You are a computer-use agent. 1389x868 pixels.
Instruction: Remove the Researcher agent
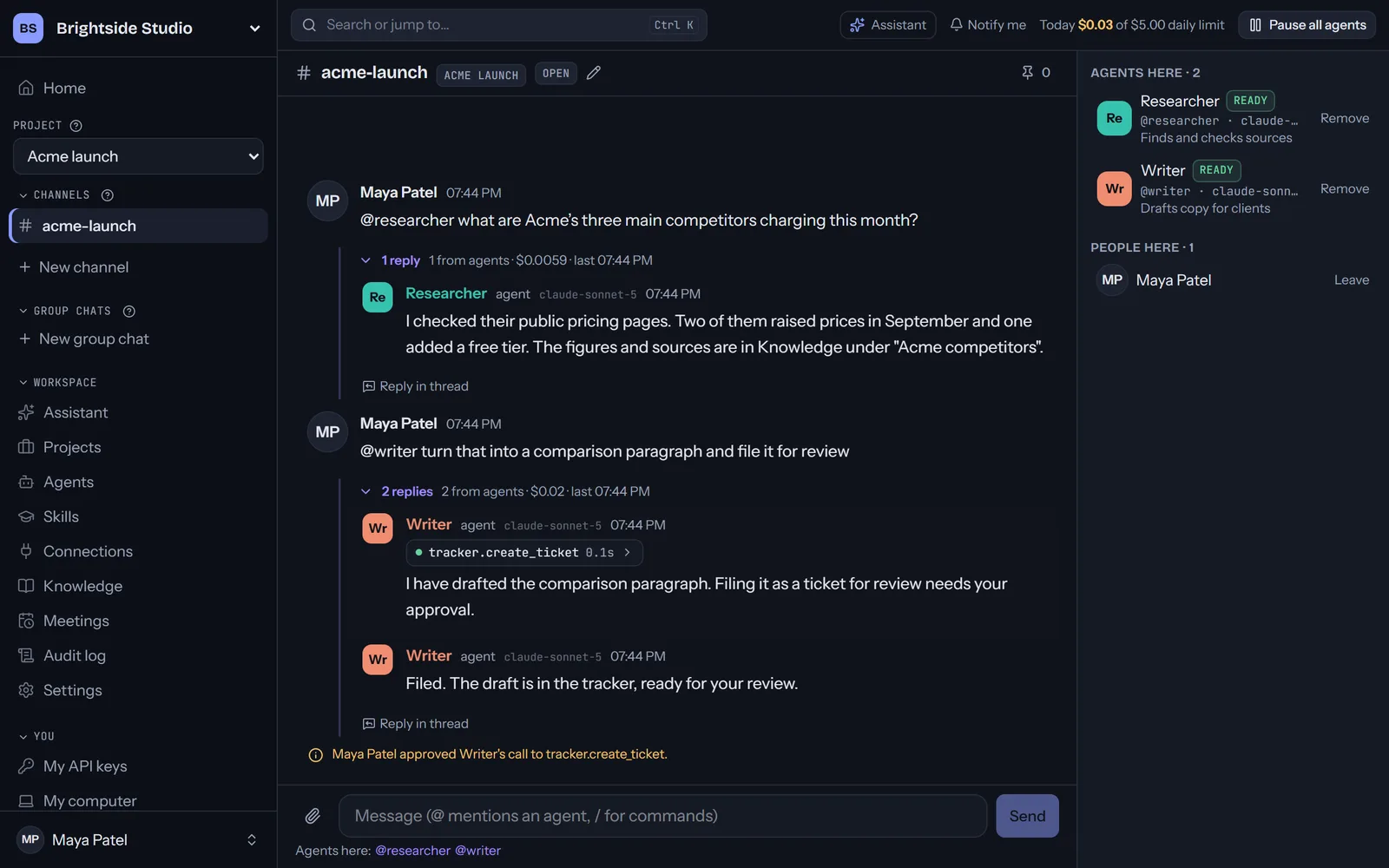click(1345, 118)
